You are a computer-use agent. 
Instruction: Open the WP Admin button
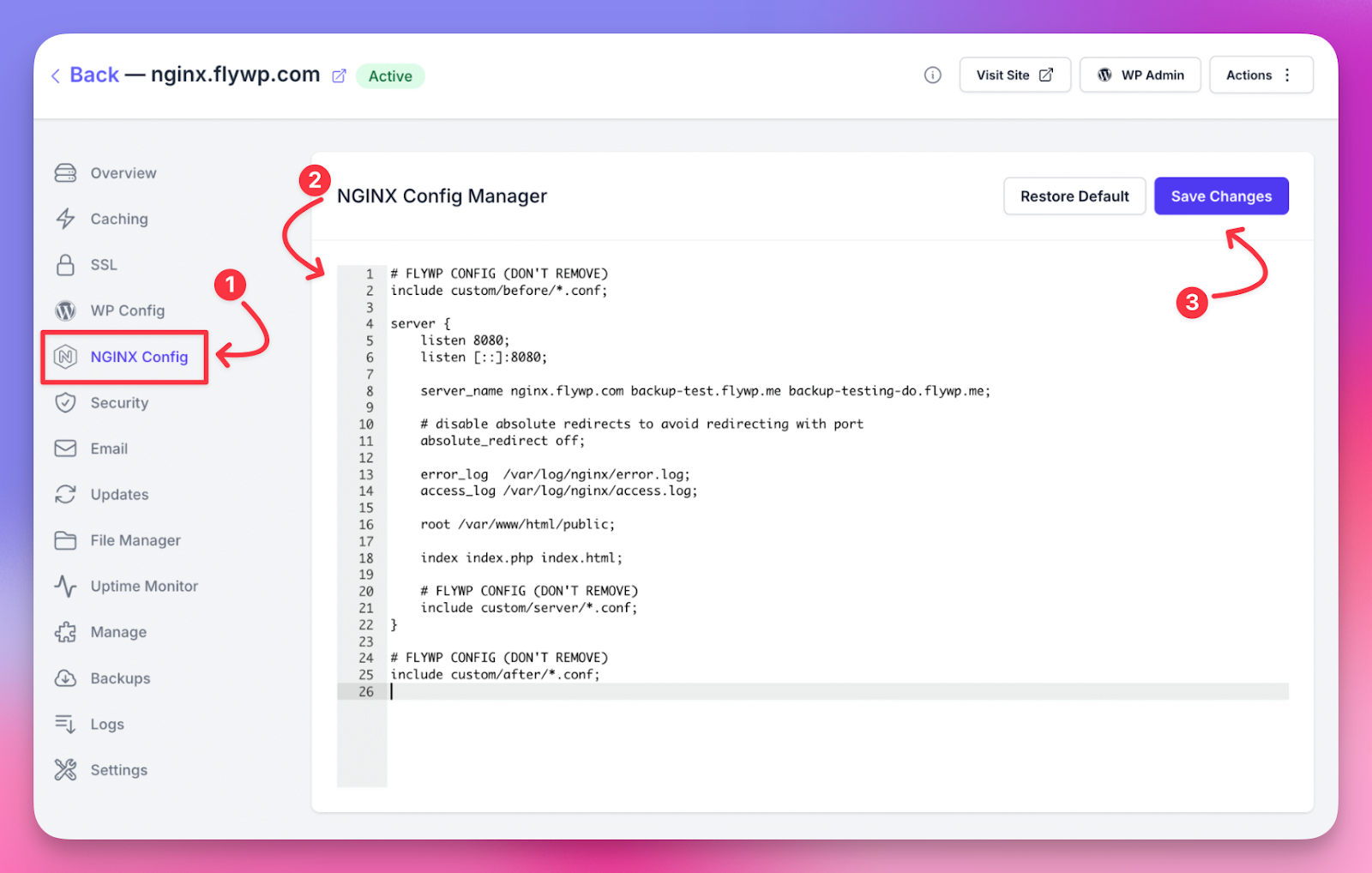pos(1140,75)
